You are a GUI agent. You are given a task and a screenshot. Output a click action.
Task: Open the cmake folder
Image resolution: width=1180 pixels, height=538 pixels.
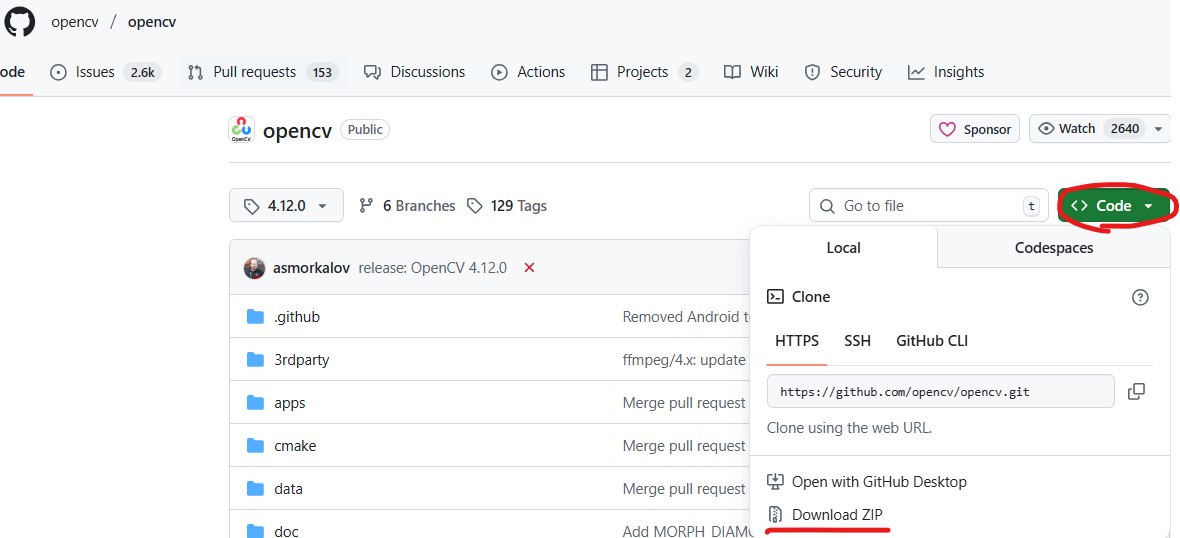pos(295,445)
